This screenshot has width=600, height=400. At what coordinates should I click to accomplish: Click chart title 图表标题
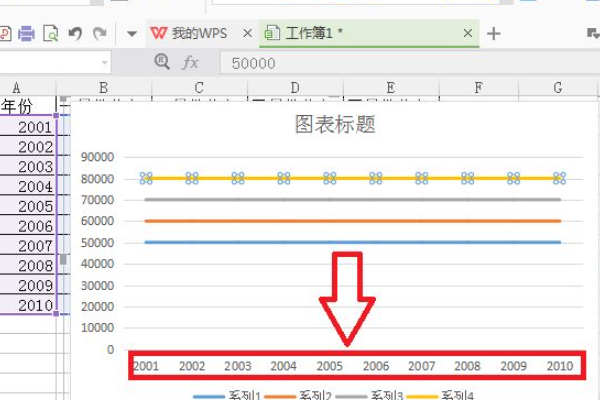click(335, 124)
